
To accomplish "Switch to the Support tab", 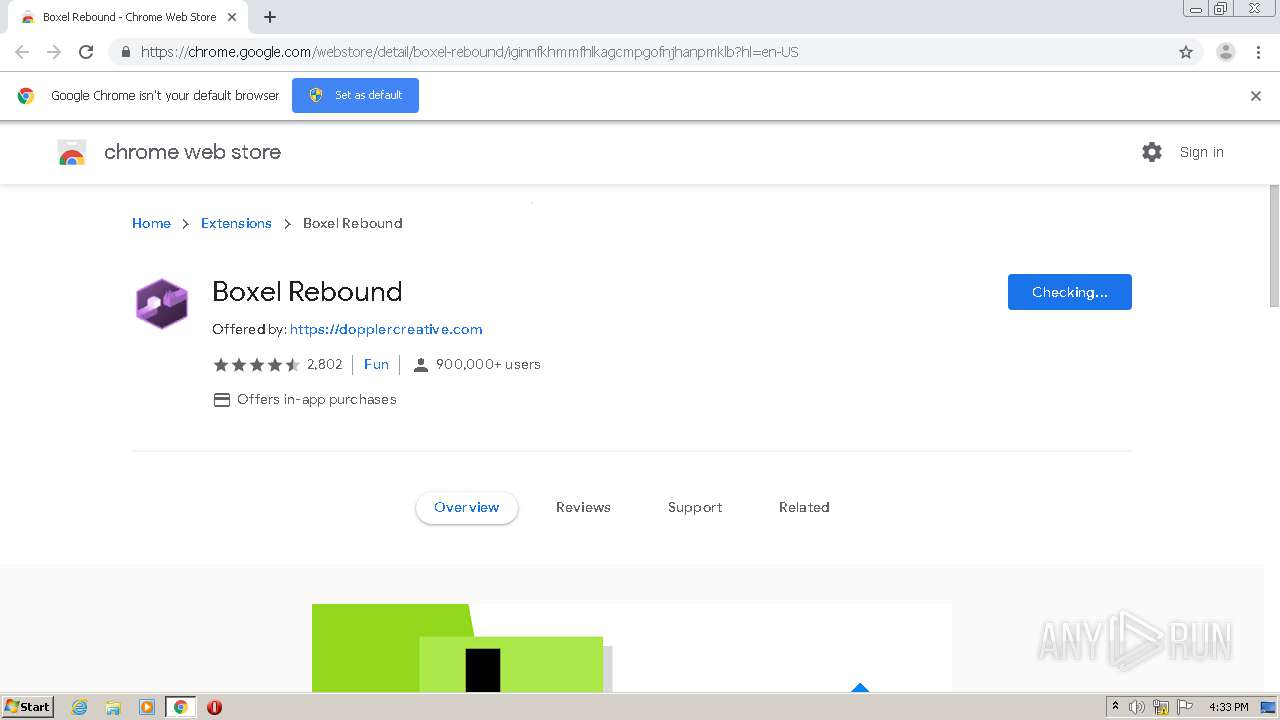I will click(695, 507).
